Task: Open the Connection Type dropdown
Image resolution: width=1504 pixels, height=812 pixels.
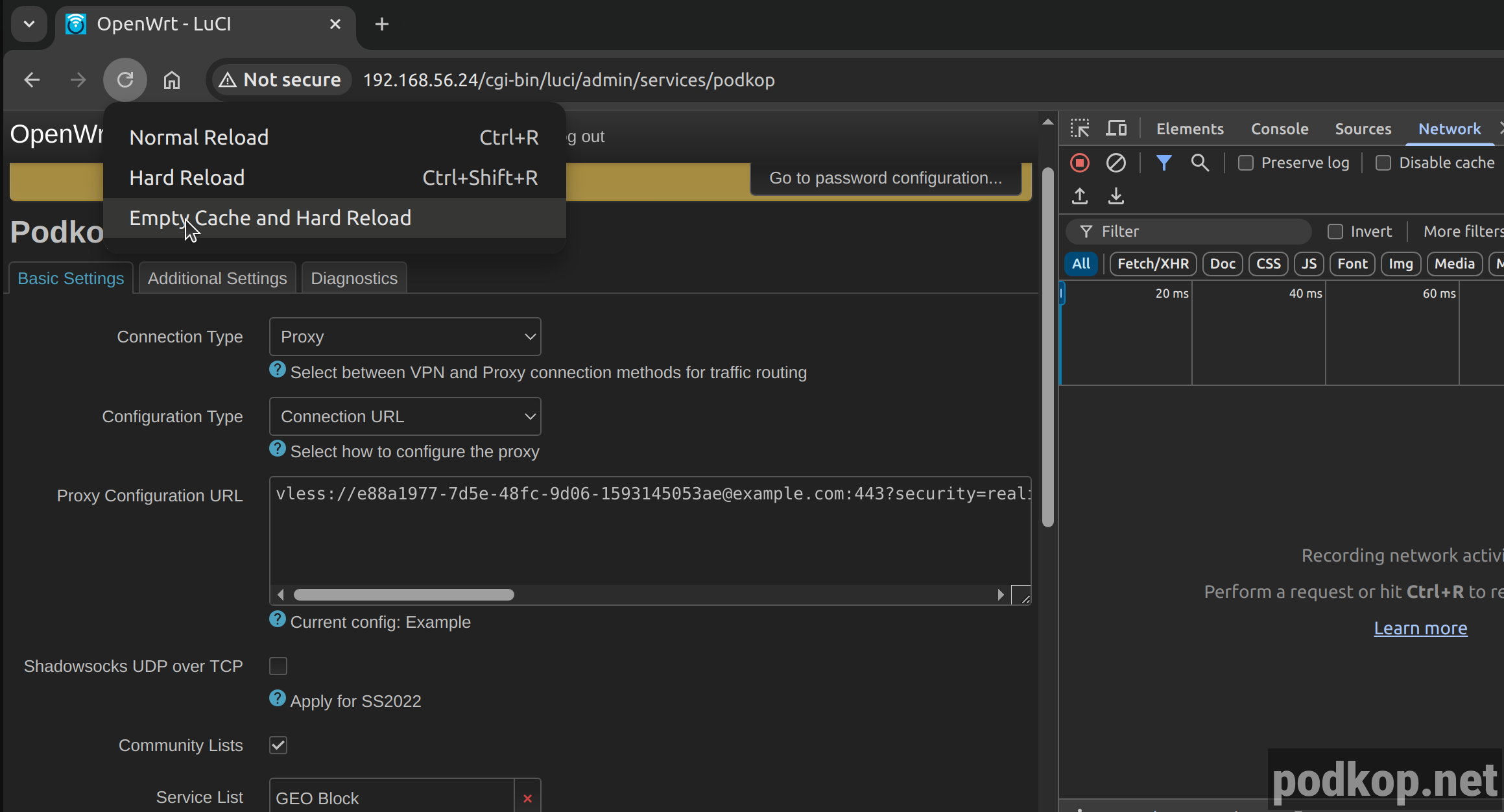Action: pos(404,337)
